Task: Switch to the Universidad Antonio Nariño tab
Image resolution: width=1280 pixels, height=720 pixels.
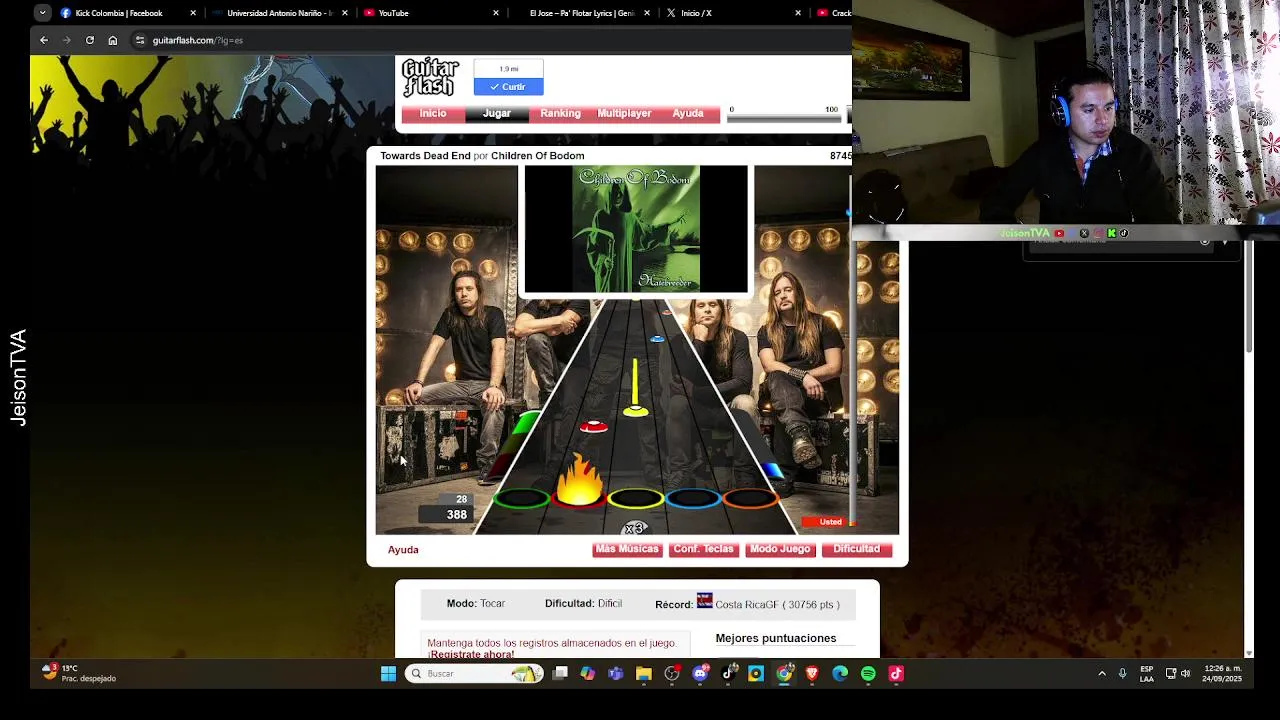Action: tap(279, 13)
